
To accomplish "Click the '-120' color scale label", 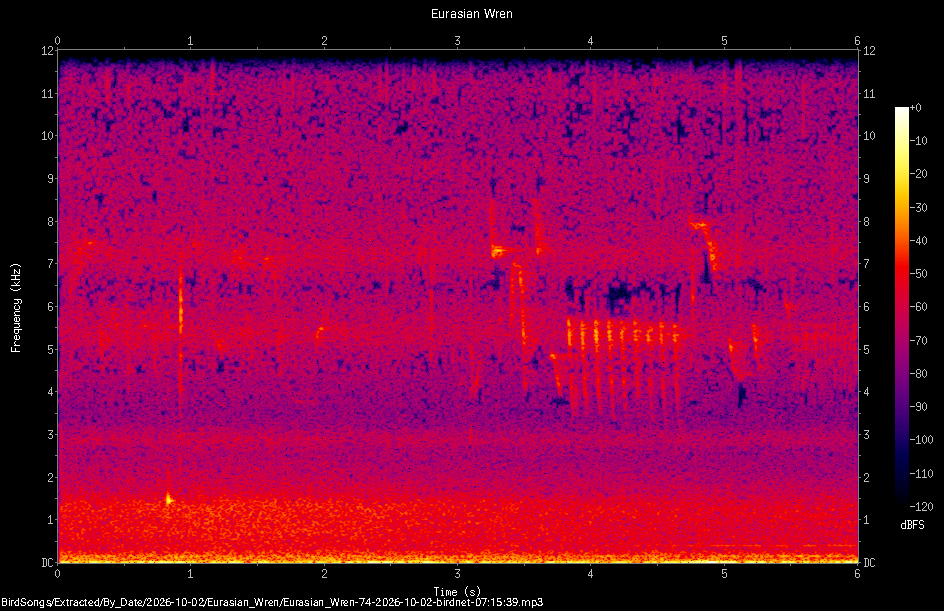I will [921, 507].
